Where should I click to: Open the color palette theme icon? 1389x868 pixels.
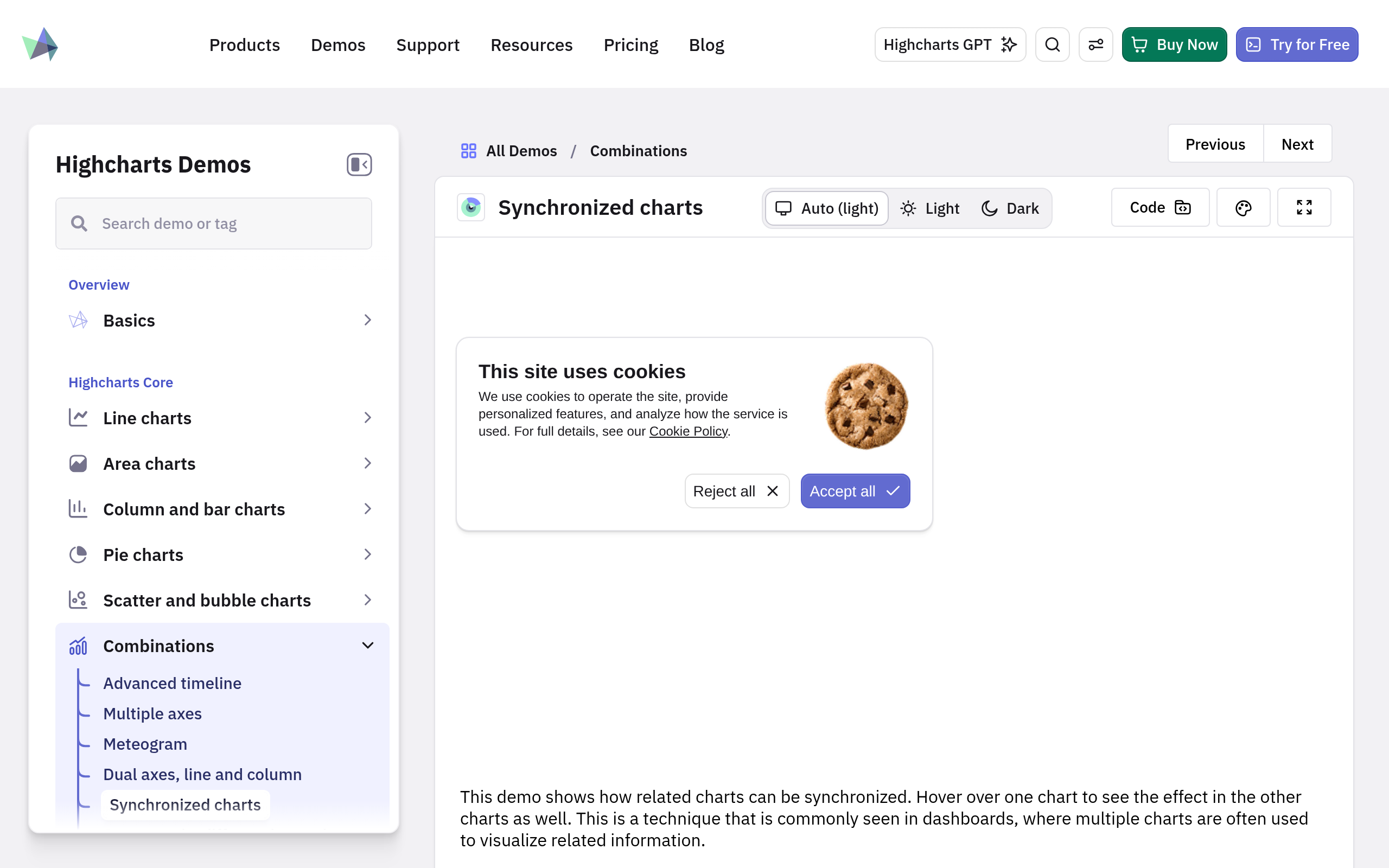point(1243,207)
